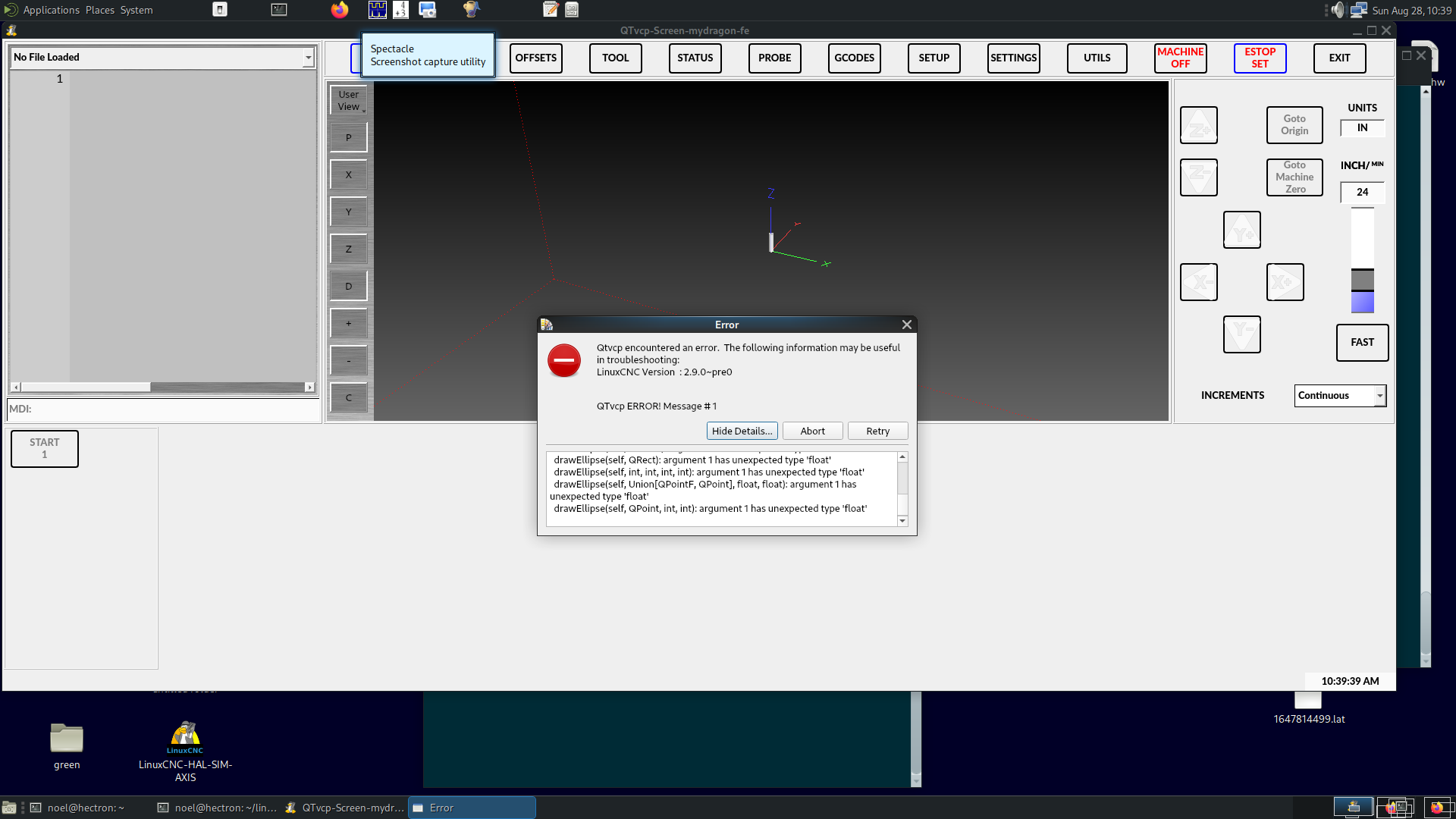Toggle D dimensions button in graphics panel
This screenshot has height=819, width=1456.
[x=349, y=287]
